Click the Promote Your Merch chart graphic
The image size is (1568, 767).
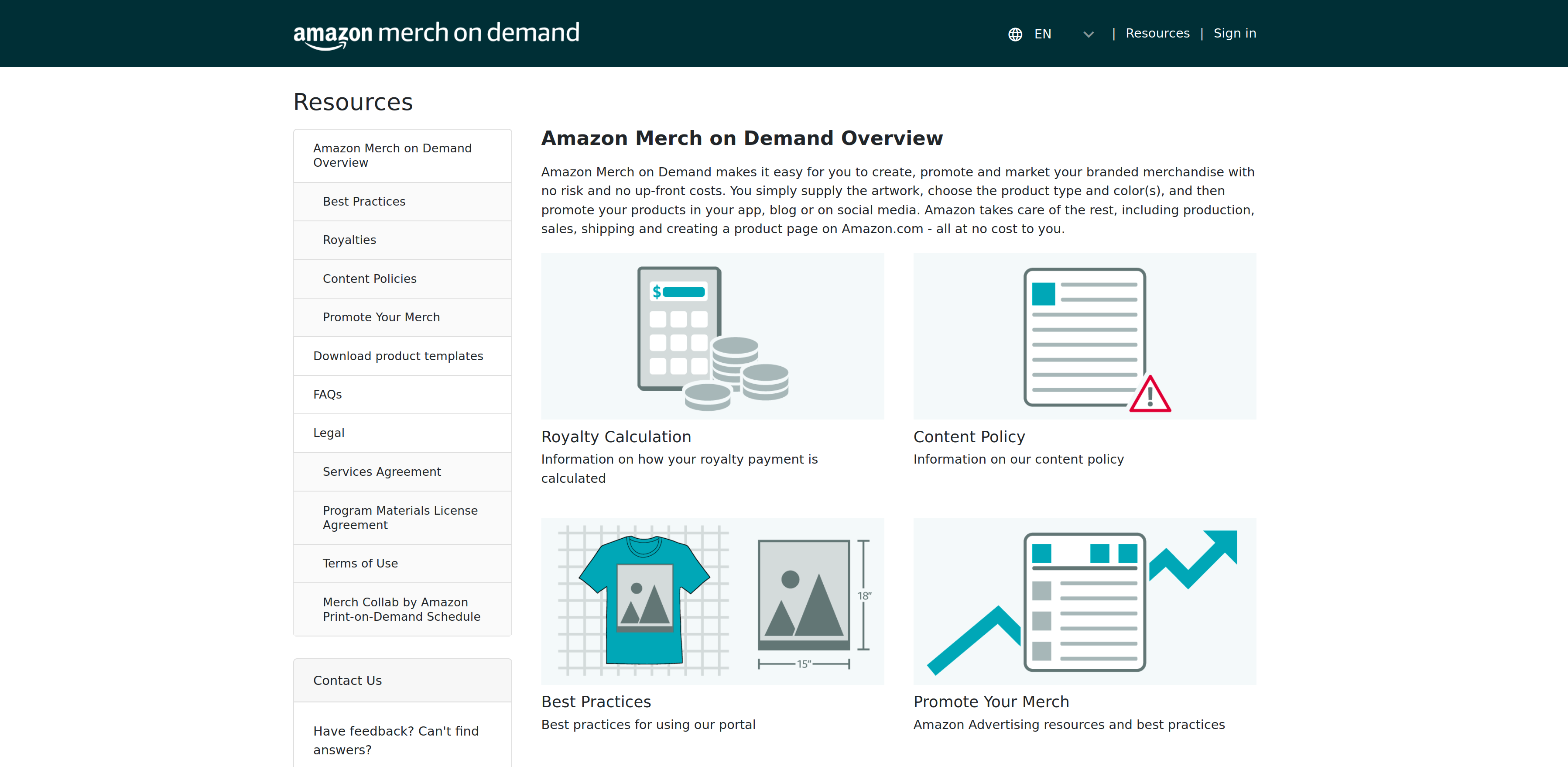click(x=1083, y=600)
